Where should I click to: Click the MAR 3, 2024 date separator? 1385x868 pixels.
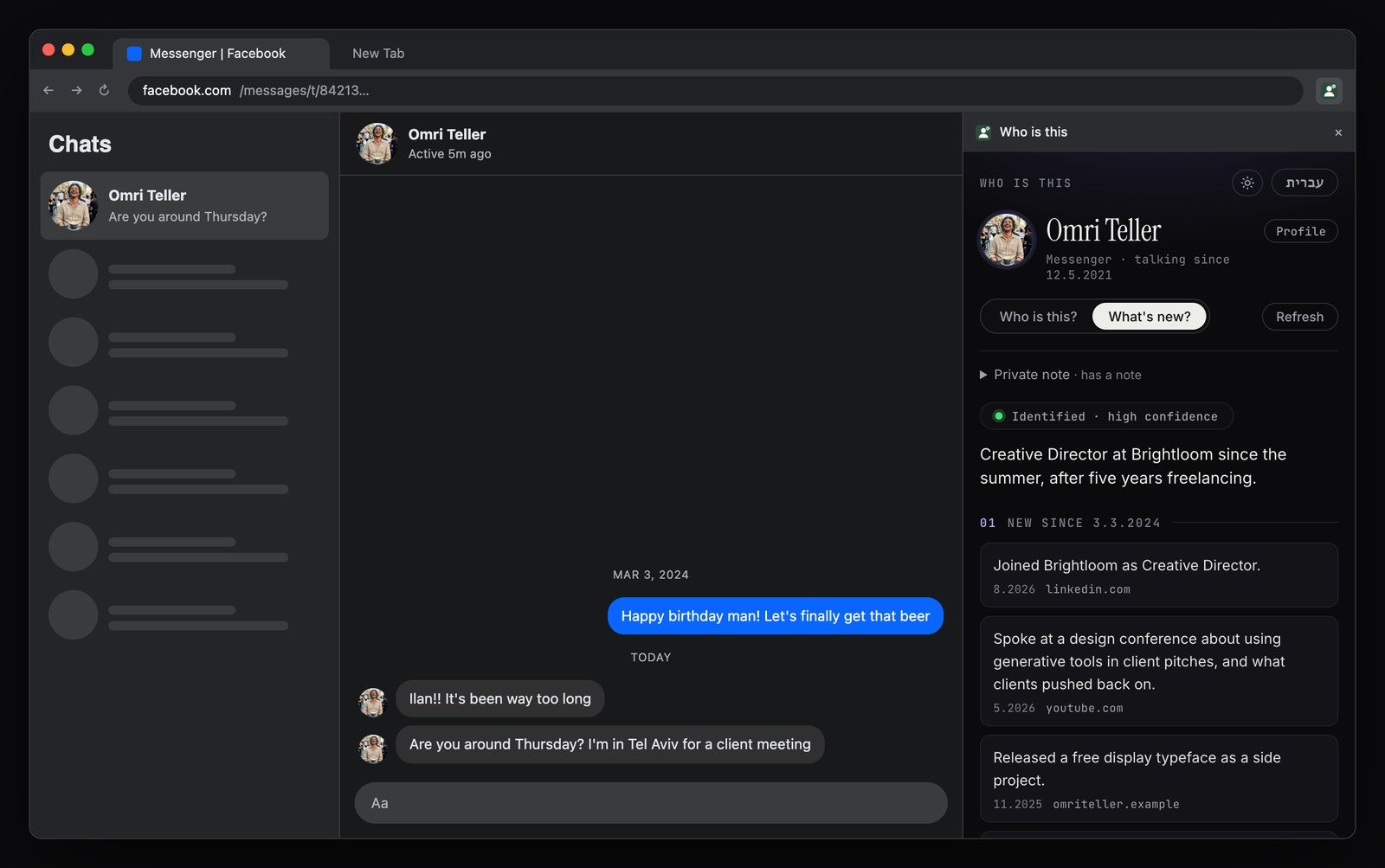tap(651, 575)
